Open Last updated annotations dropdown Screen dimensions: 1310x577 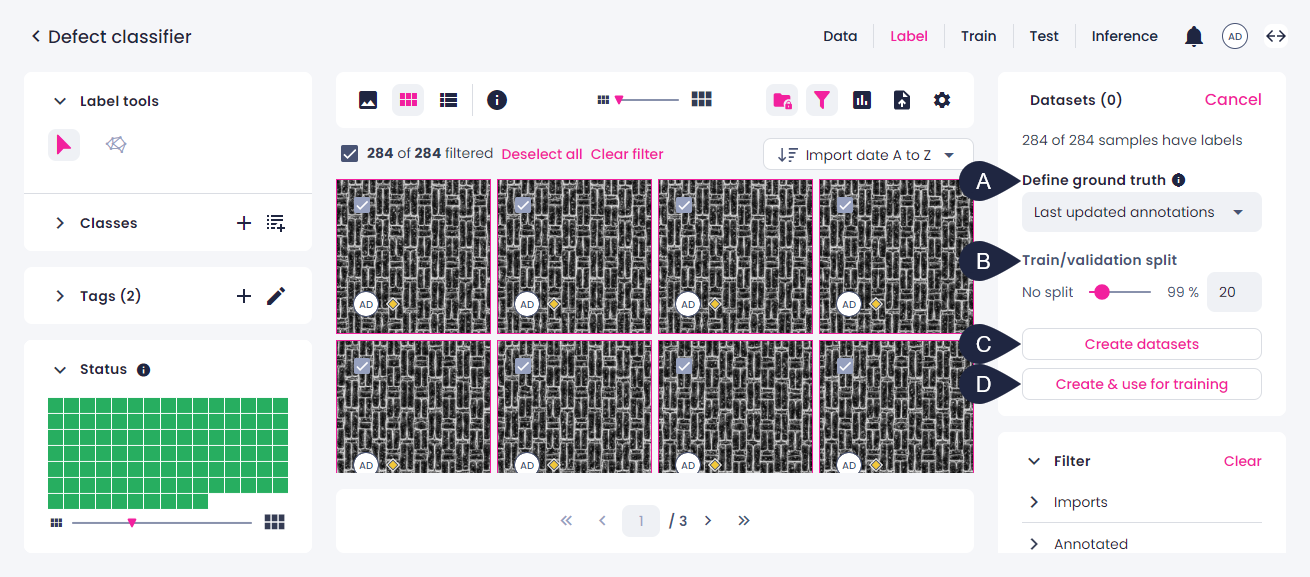(x=1141, y=212)
